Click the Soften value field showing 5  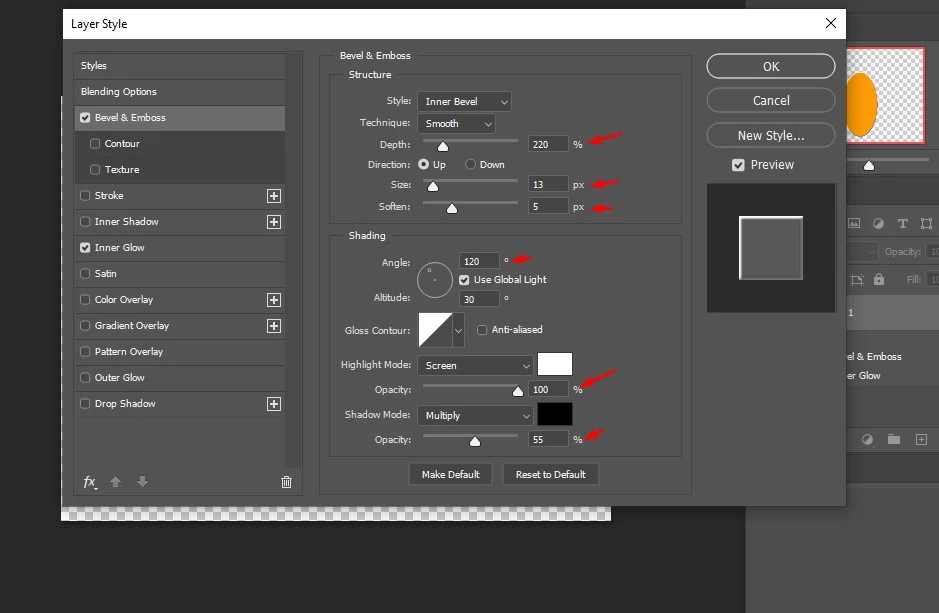tap(548, 207)
